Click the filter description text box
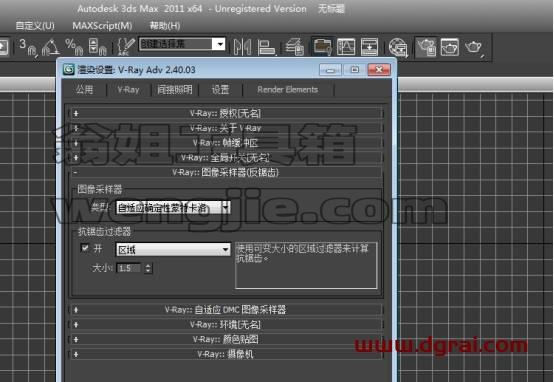The width and height of the screenshot is (554, 382). tap(306, 265)
